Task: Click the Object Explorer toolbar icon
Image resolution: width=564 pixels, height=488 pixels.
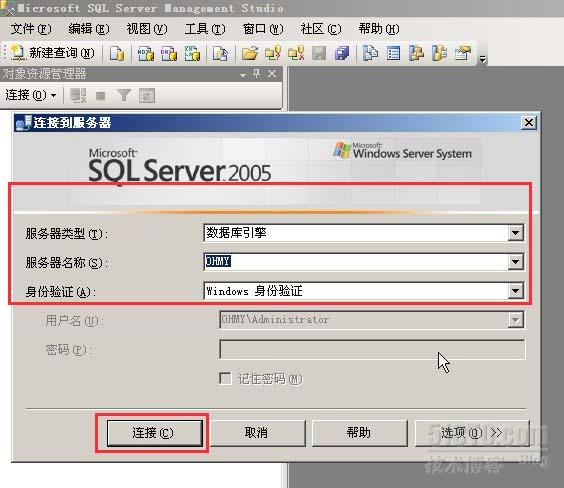Action: [x=416, y=53]
